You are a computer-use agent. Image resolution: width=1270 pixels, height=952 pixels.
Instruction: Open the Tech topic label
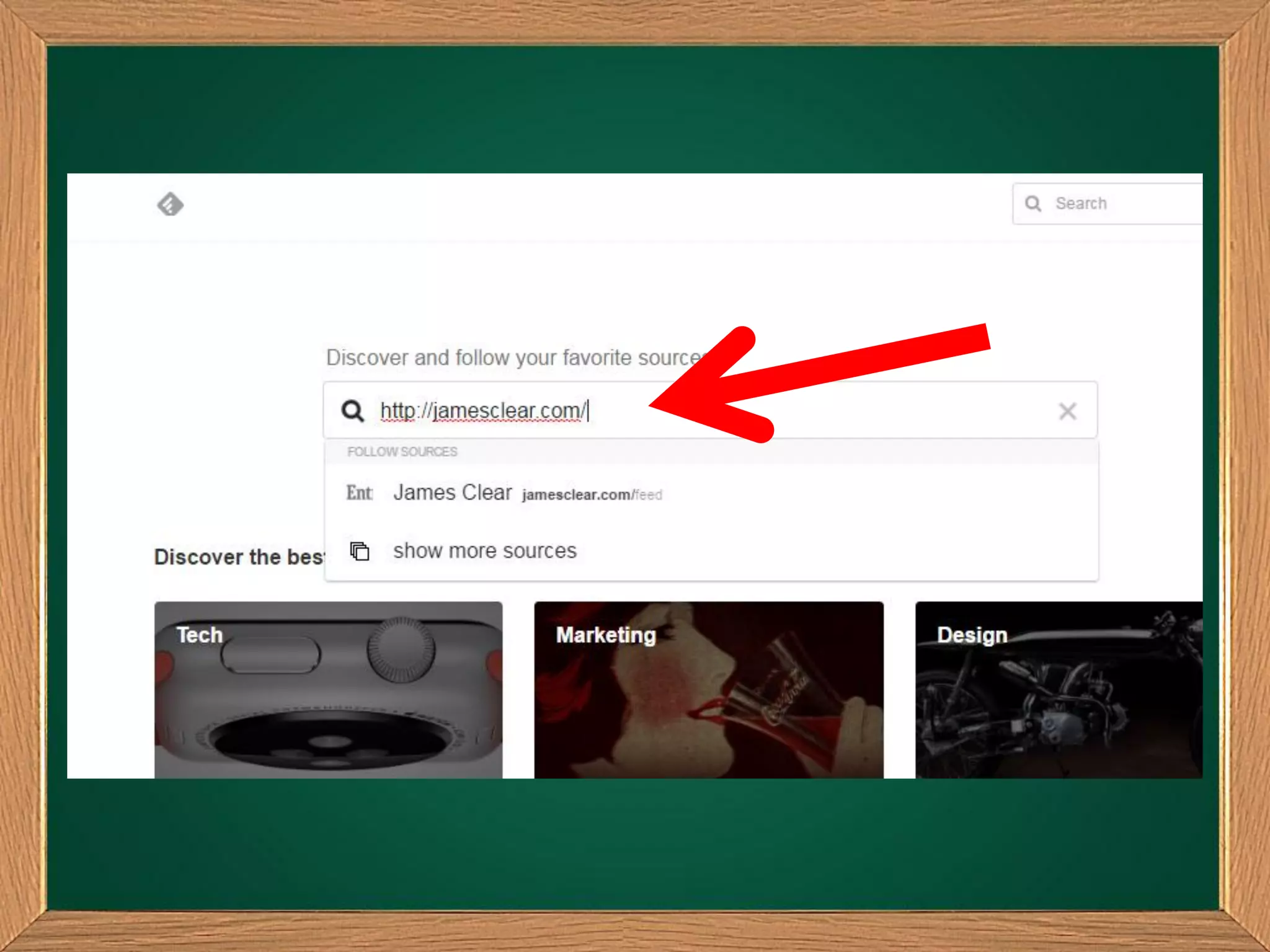pos(199,635)
